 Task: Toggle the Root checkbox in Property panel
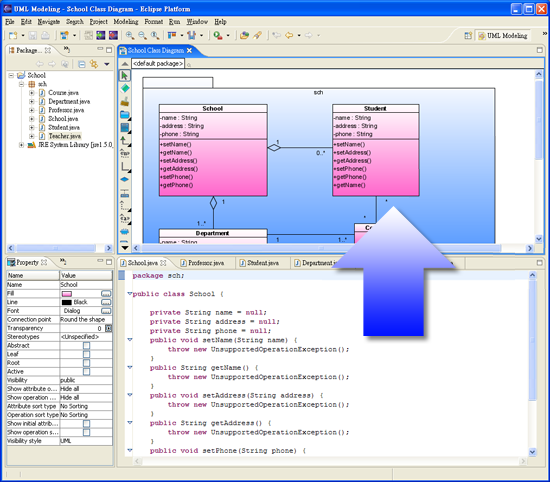pyautogui.click(x=86, y=363)
